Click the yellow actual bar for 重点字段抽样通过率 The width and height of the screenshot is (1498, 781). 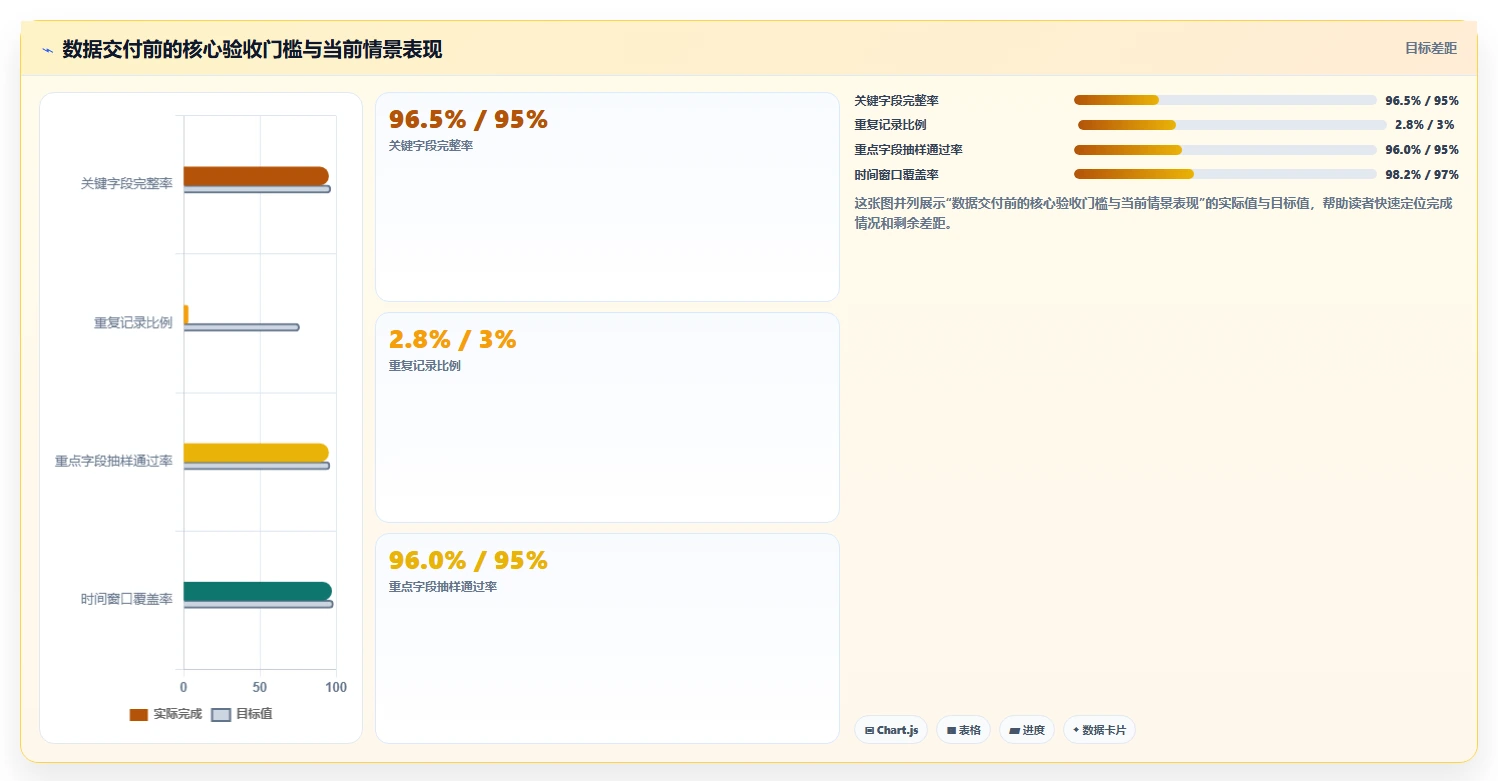pyautogui.click(x=256, y=452)
